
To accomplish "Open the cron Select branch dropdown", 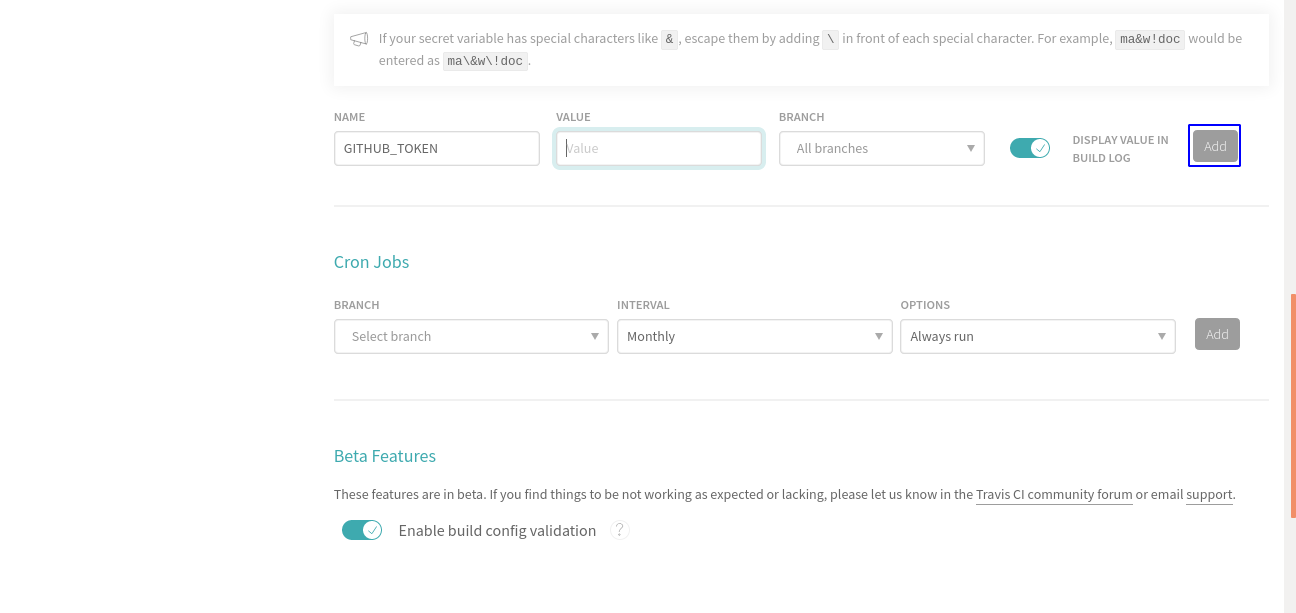I will 471,336.
